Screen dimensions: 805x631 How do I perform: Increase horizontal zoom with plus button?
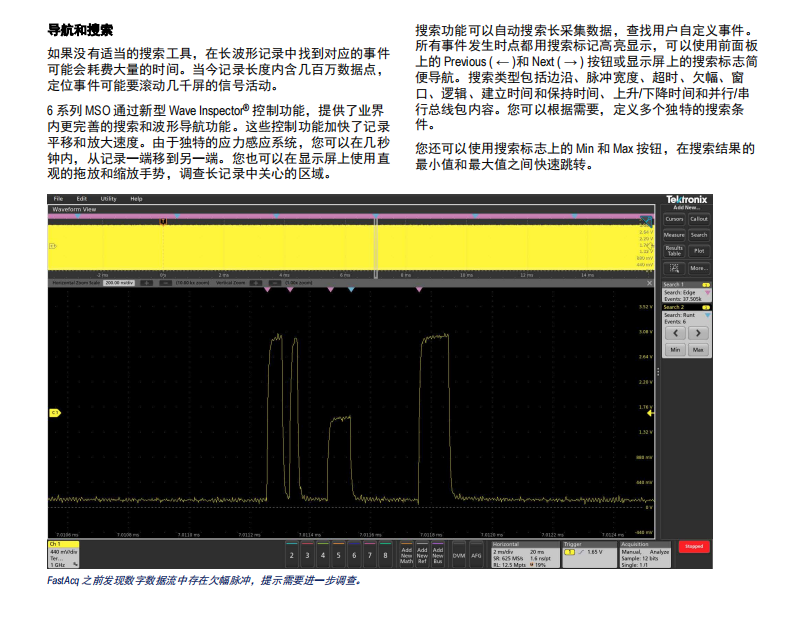(146, 283)
